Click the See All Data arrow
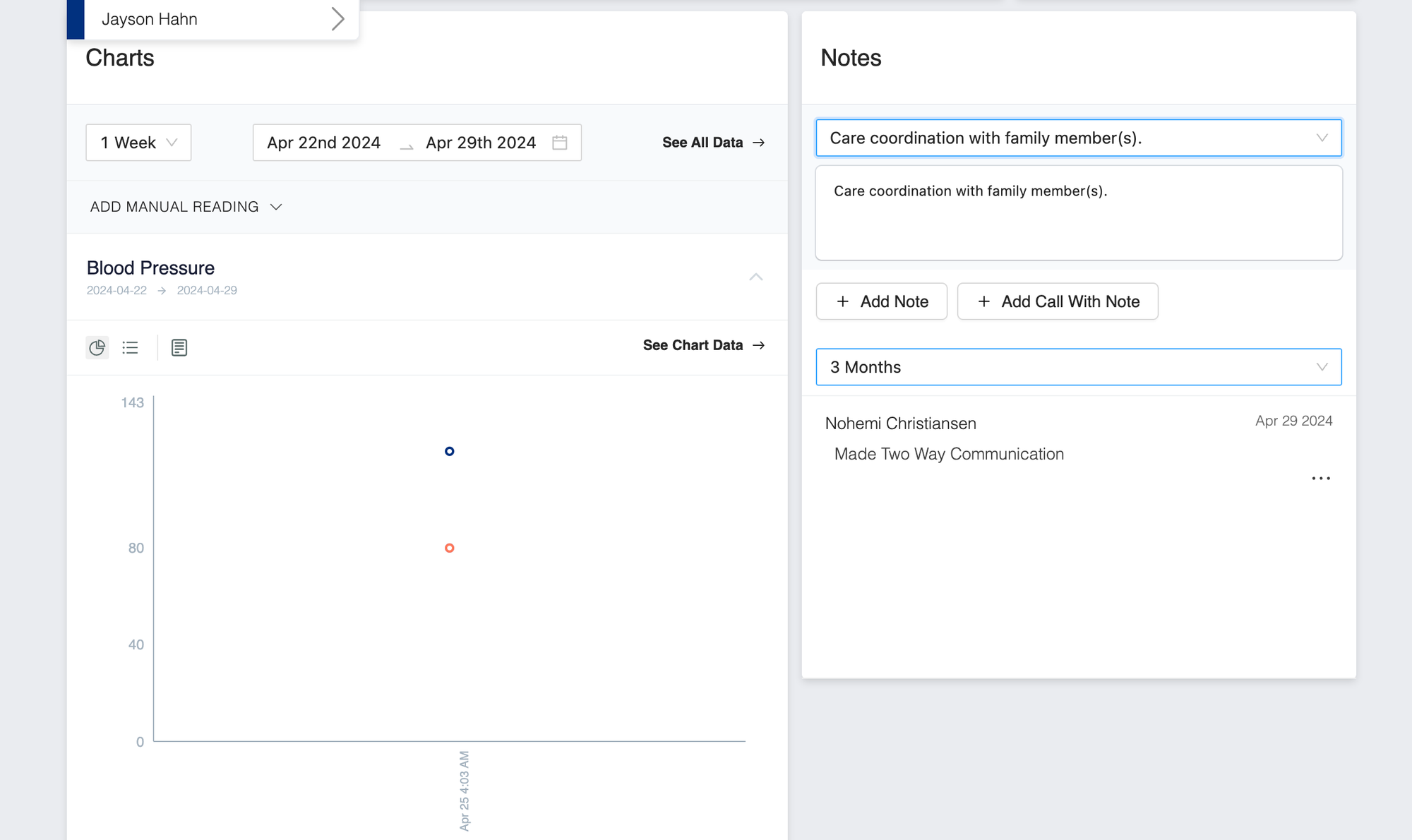This screenshot has height=840, width=1412. pyautogui.click(x=759, y=143)
